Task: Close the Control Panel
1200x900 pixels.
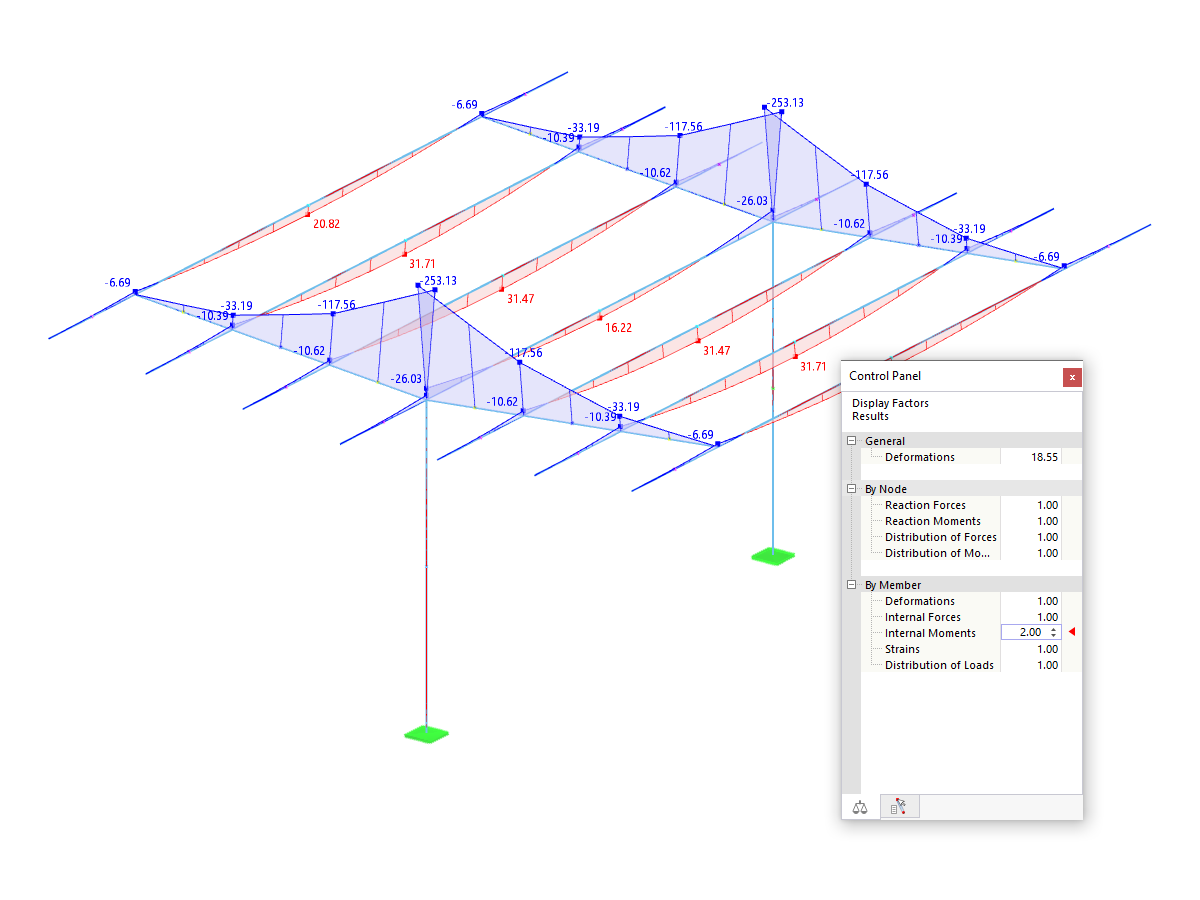Action: (1072, 378)
